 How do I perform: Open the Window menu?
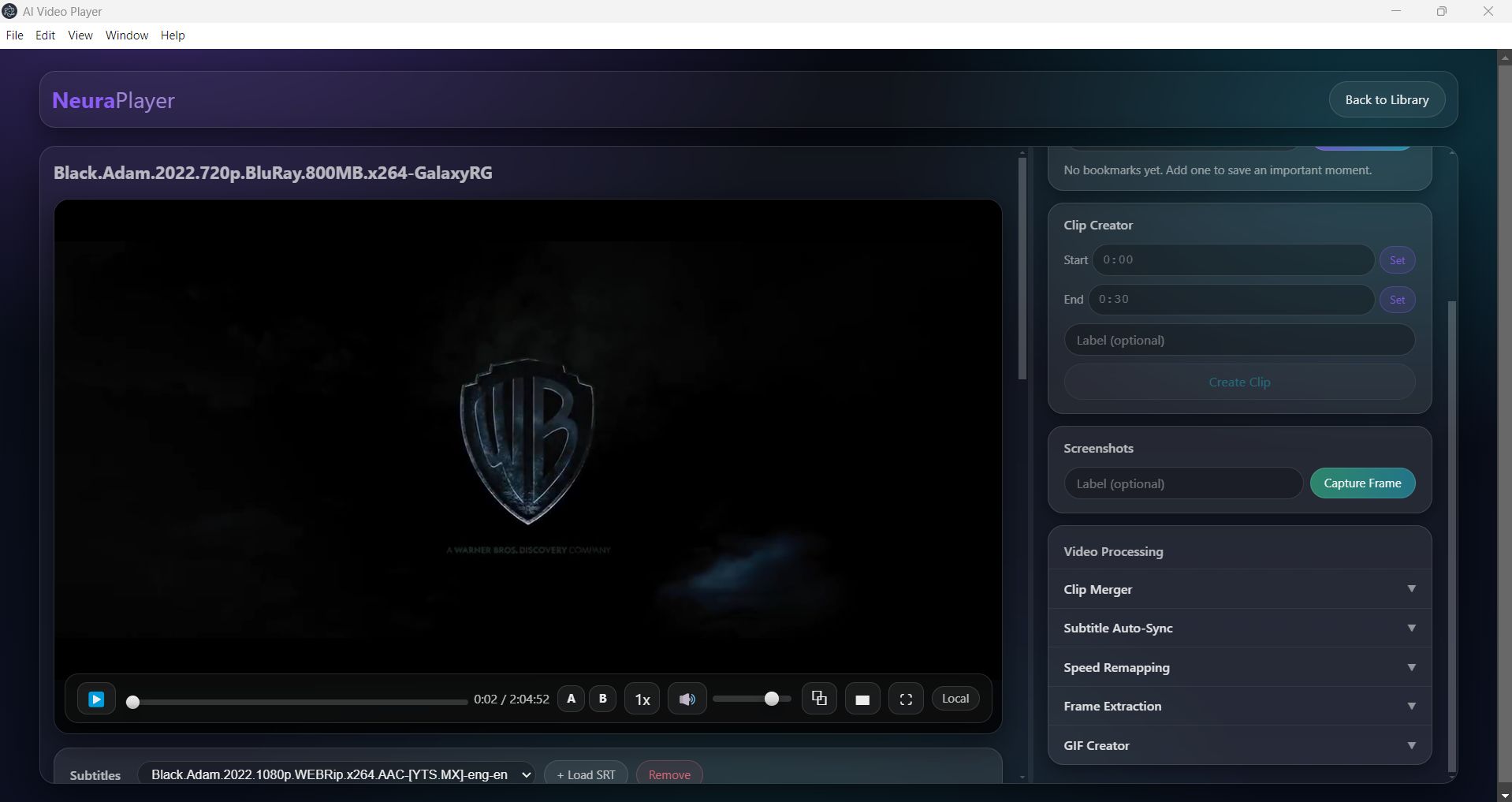point(127,35)
